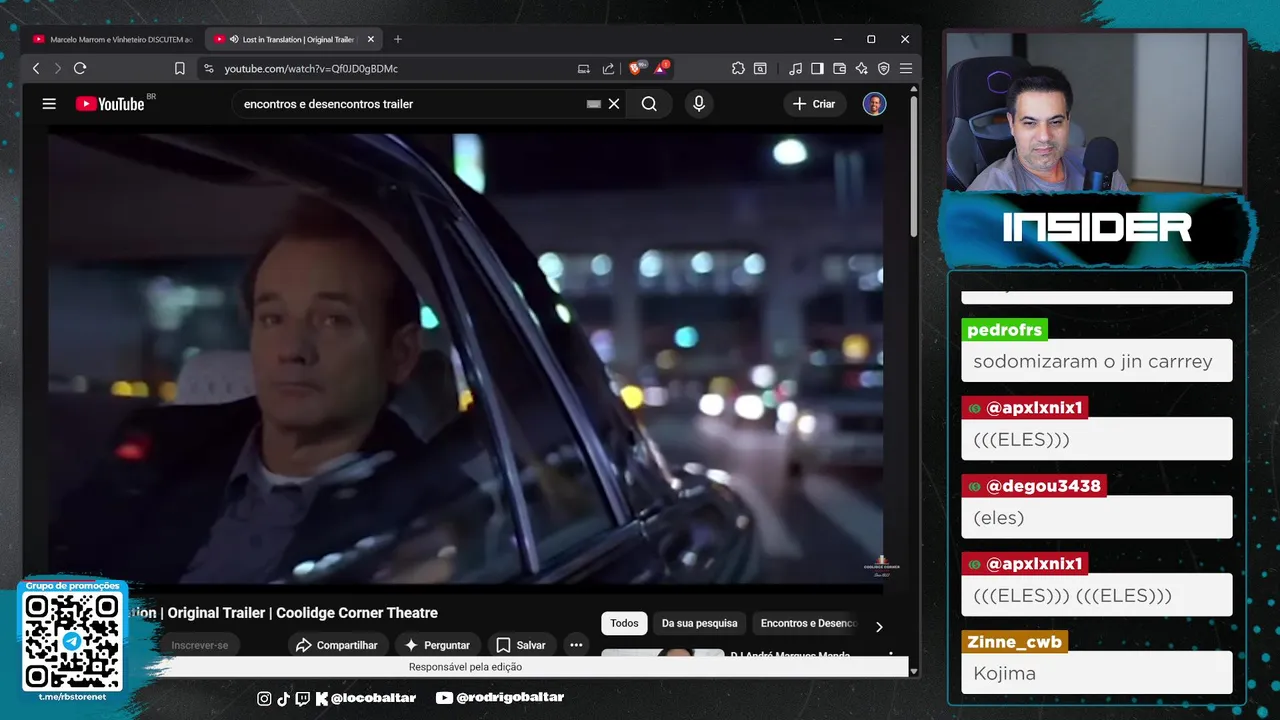Bookmark this page with the bookmark icon
The height and width of the screenshot is (720, 1280).
[180, 68]
